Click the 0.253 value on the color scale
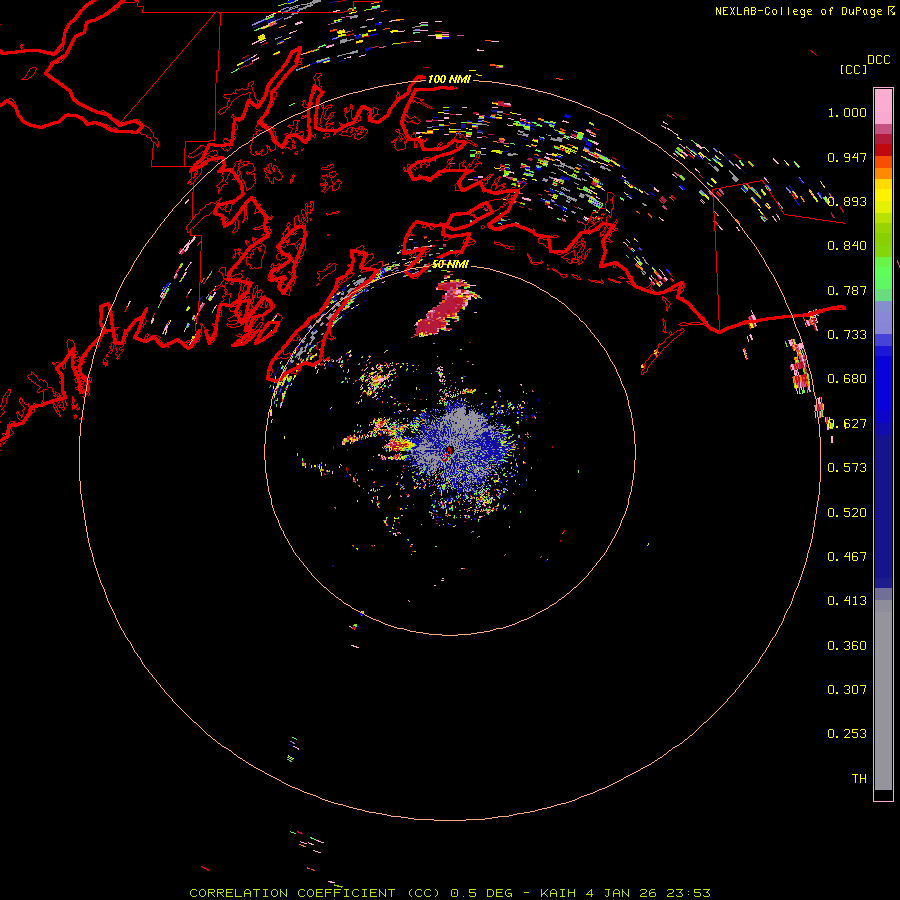 coord(847,734)
